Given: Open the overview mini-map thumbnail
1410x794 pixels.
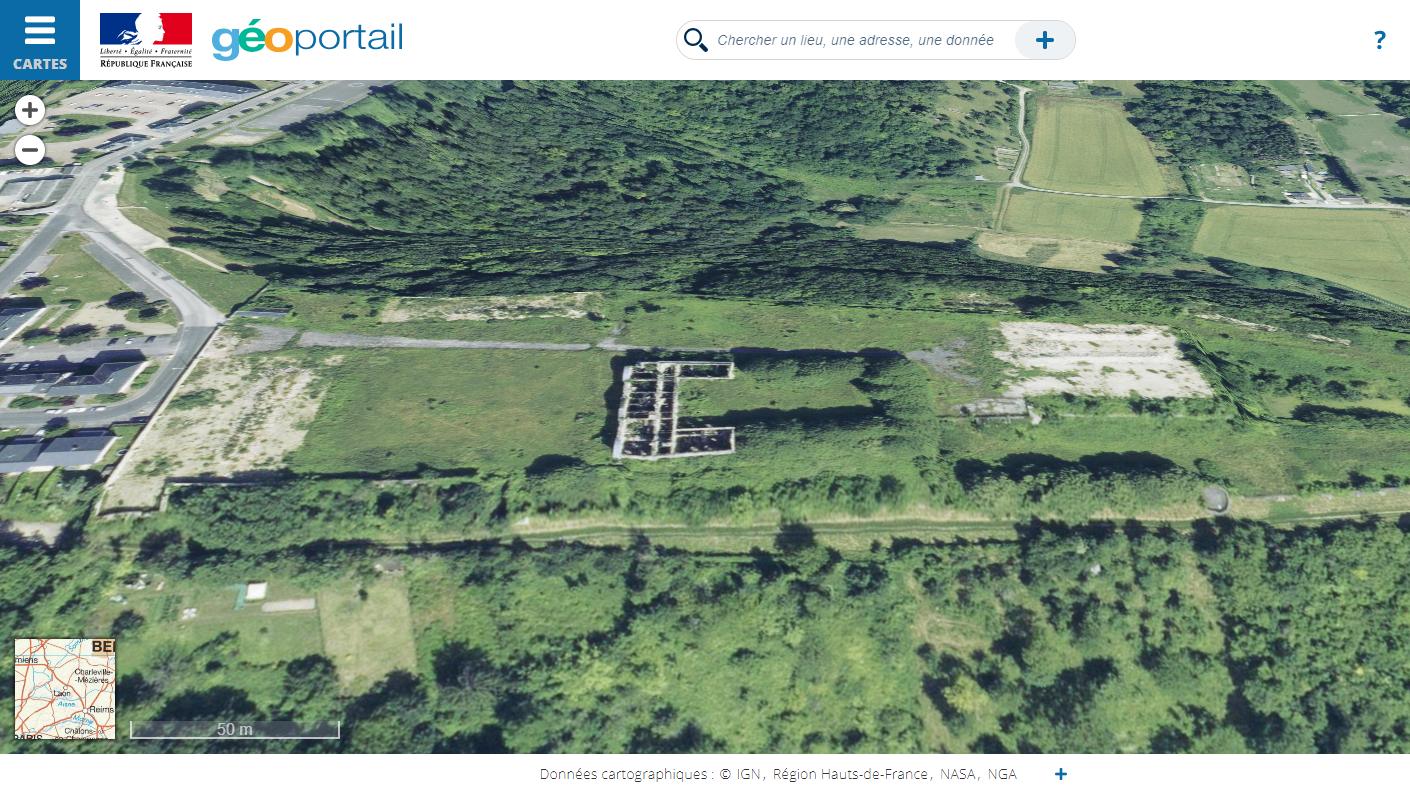Looking at the screenshot, I should (x=65, y=689).
